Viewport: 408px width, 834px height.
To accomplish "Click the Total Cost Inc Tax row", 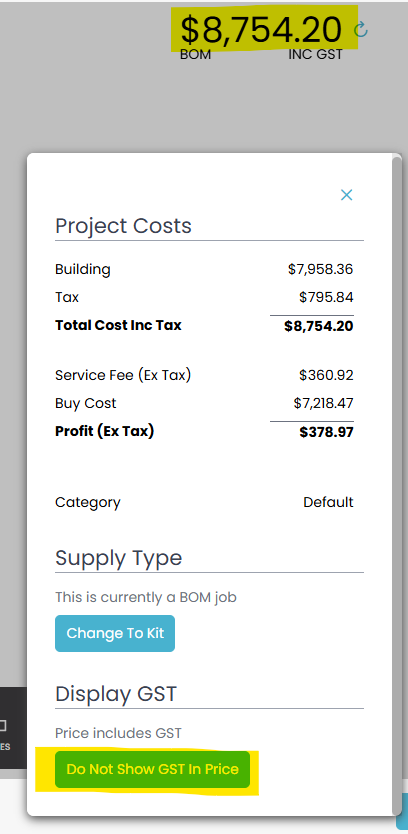I will coord(204,326).
